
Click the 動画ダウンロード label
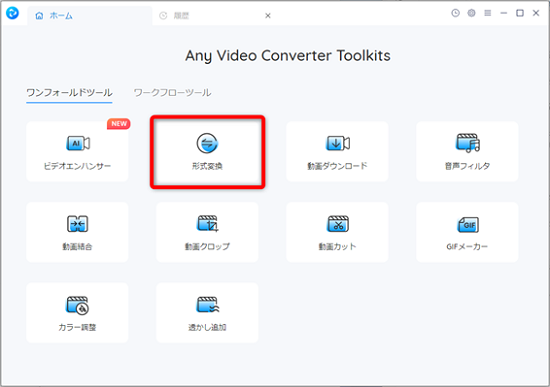pyautogui.click(x=337, y=166)
